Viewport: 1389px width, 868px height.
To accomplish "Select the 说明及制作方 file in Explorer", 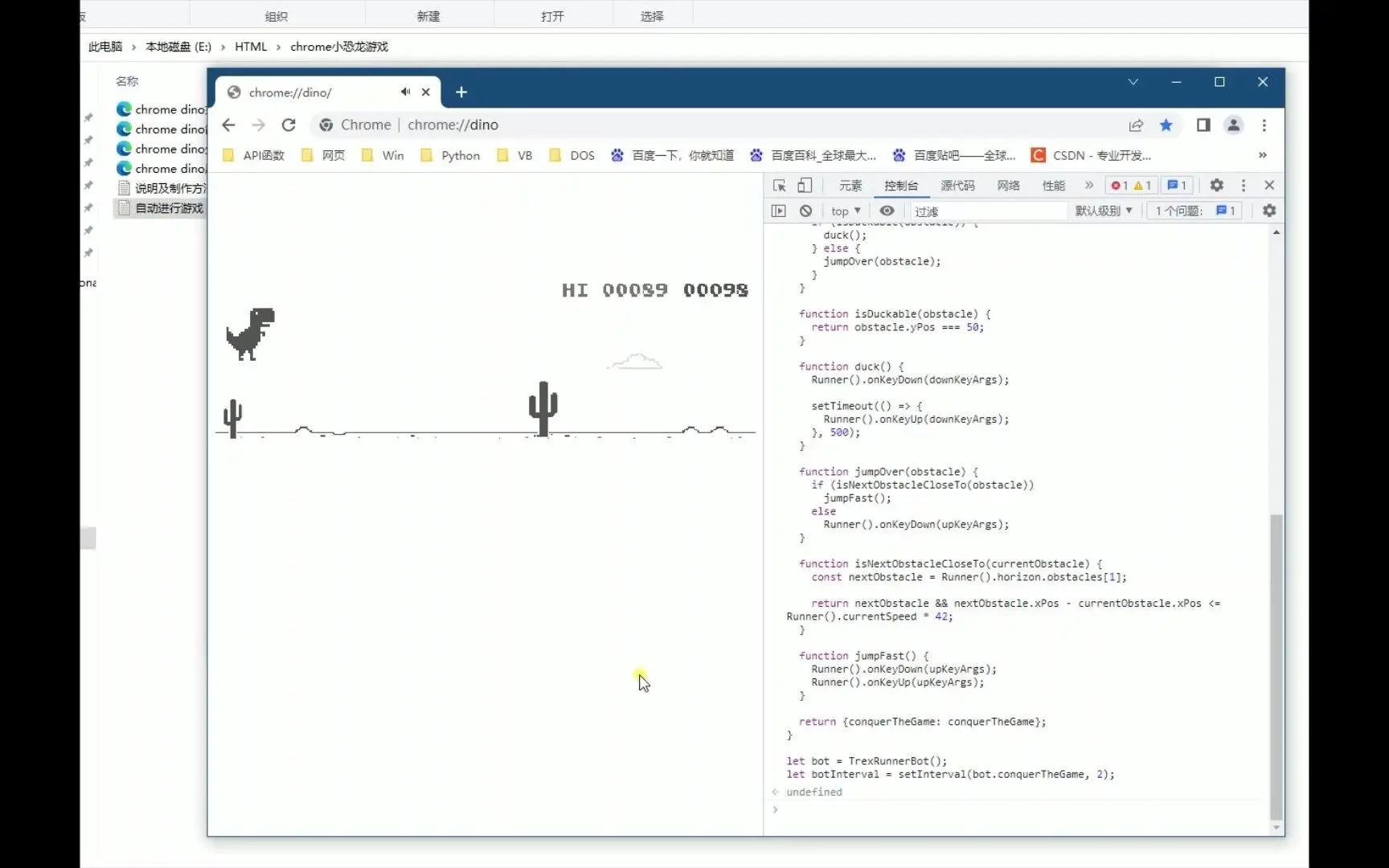I will (161, 188).
